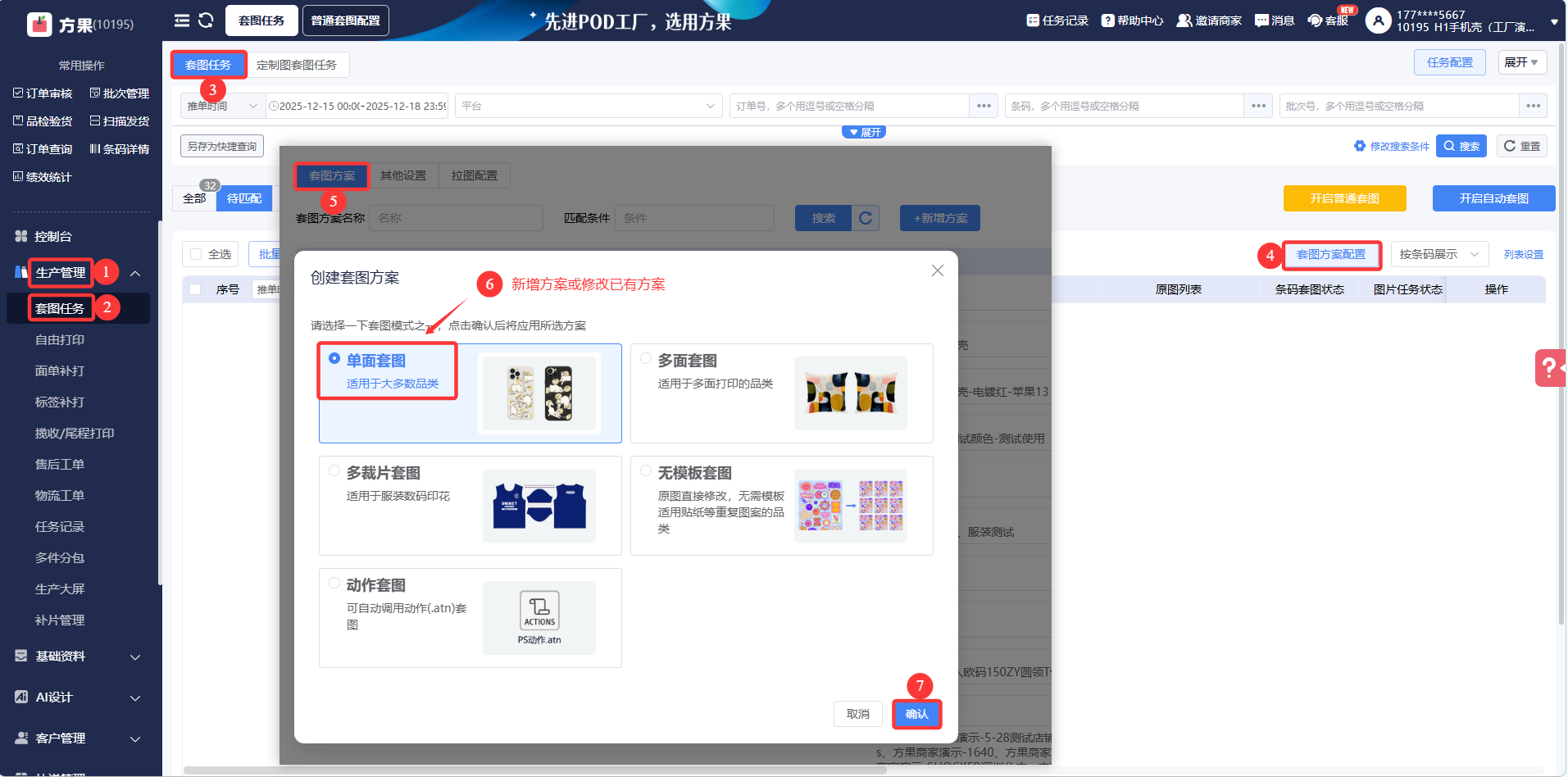This screenshot has width=1568, height=777.
Task: Open 自由打印 in sidebar
Action: pyautogui.click(x=60, y=339)
